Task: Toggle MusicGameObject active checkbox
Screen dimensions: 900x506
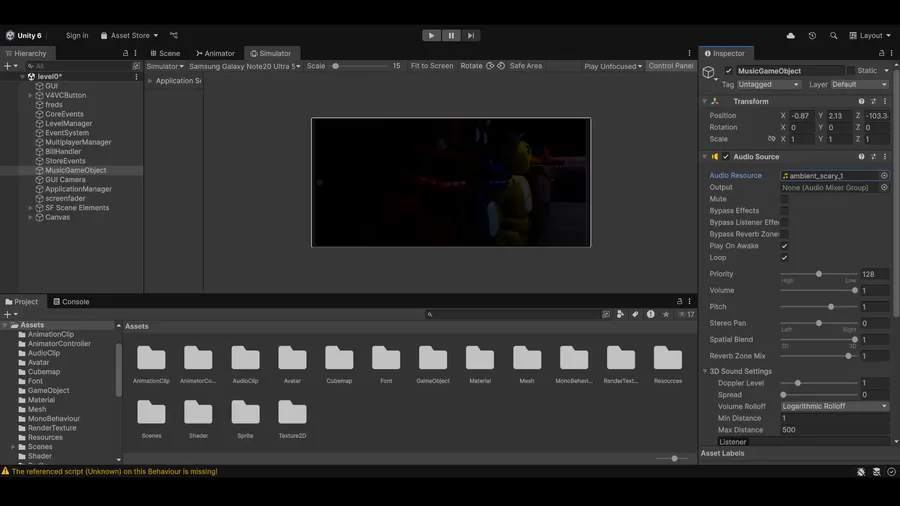Action: [728, 71]
